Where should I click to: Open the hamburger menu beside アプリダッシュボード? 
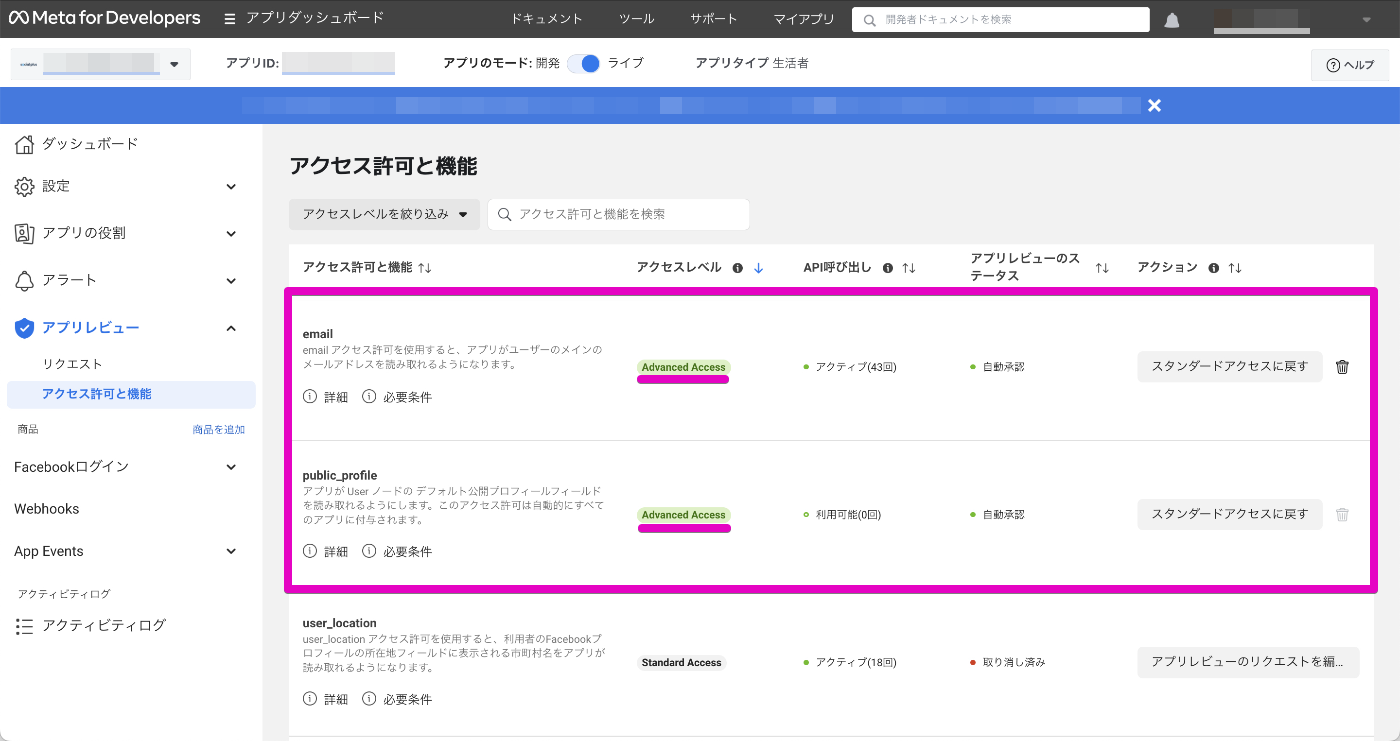[x=230, y=19]
